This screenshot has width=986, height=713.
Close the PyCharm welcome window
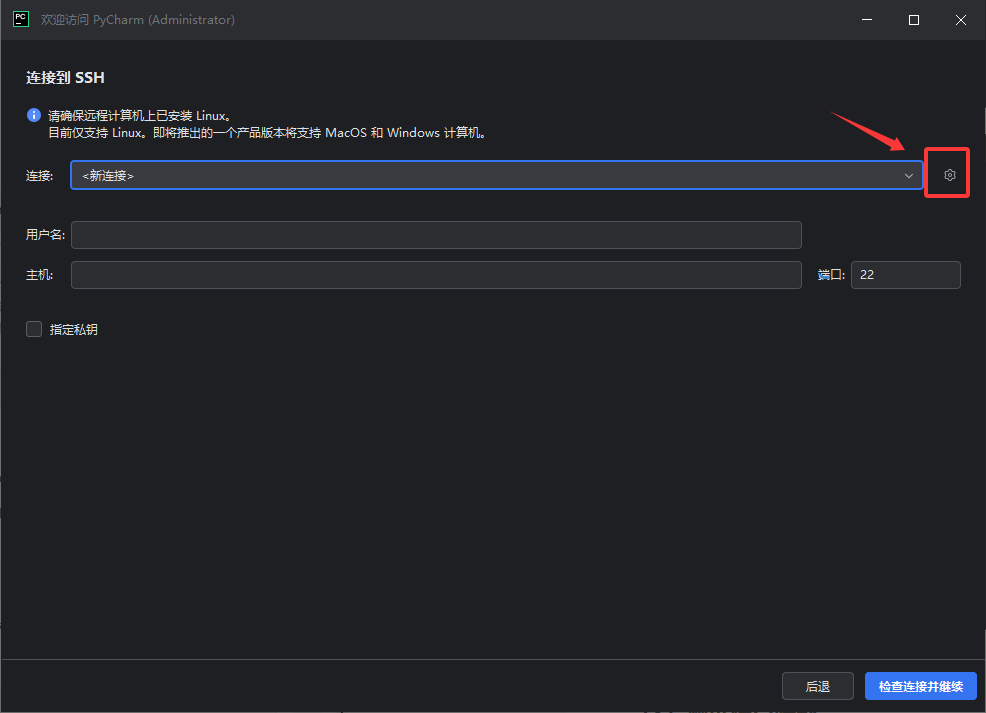(961, 20)
